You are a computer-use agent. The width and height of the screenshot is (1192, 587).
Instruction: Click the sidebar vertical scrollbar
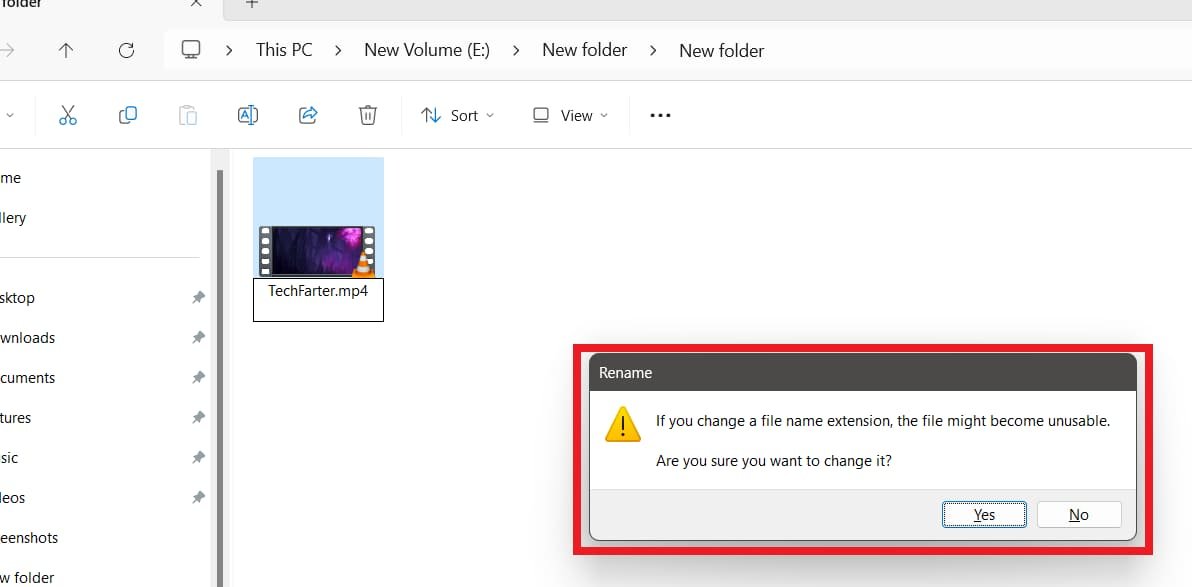click(x=220, y=370)
